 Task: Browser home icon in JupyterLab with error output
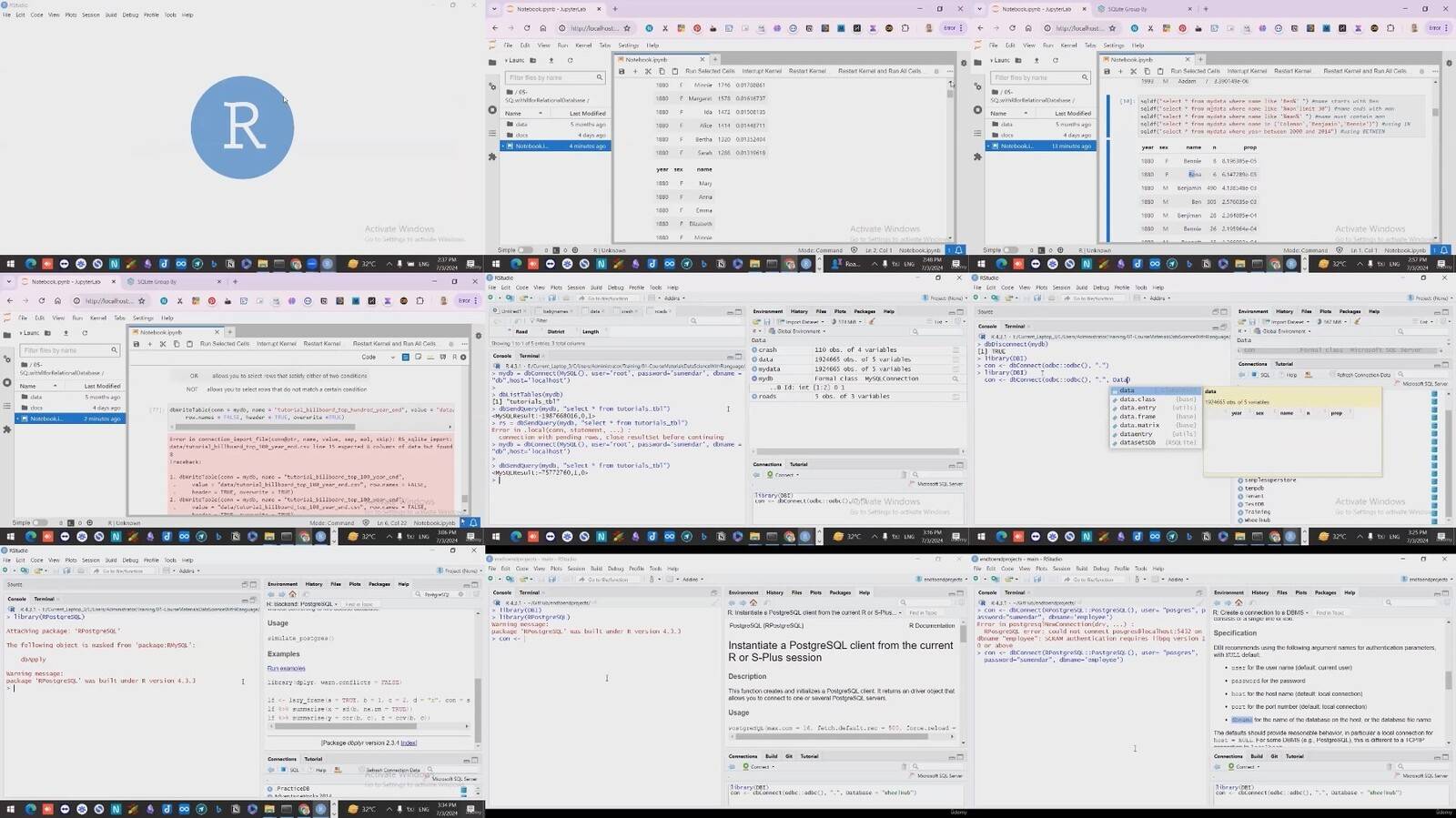tap(57, 301)
